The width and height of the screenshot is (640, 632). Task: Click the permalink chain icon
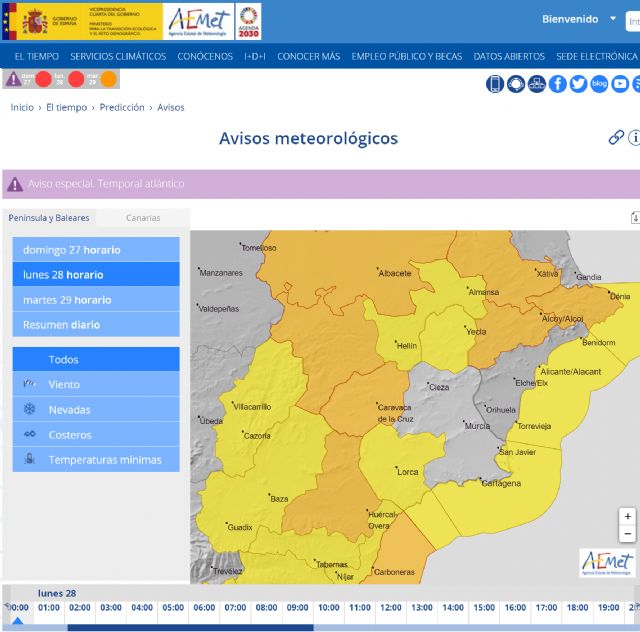(616, 138)
